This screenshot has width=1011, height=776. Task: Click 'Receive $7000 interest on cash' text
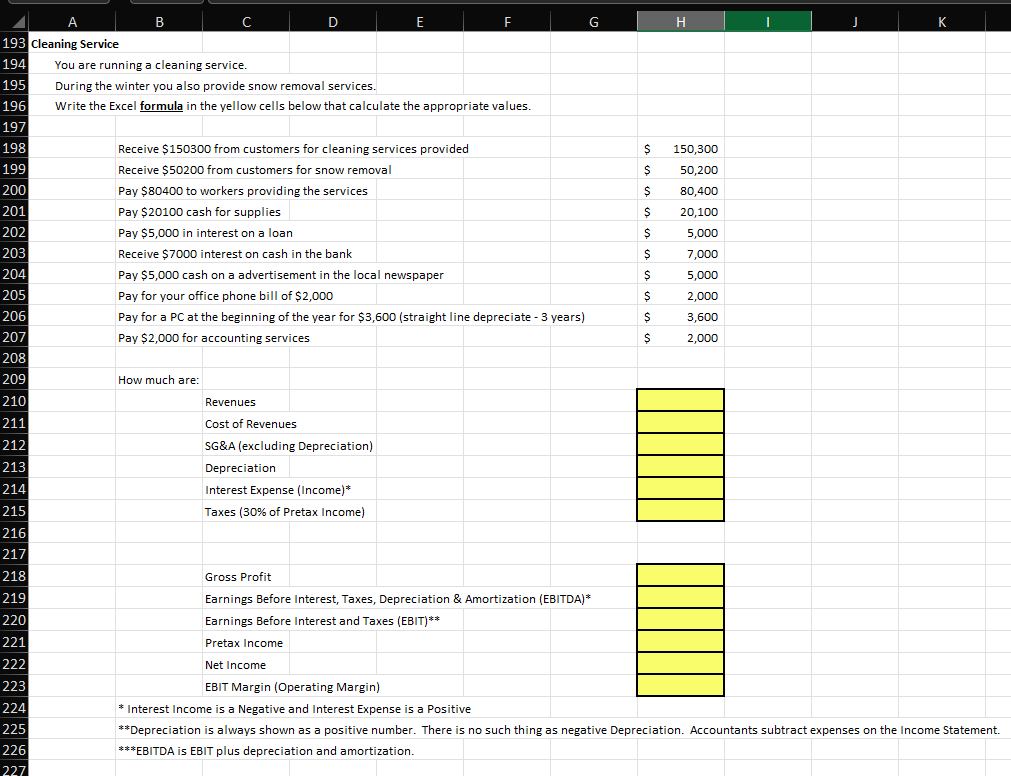[x=235, y=254]
